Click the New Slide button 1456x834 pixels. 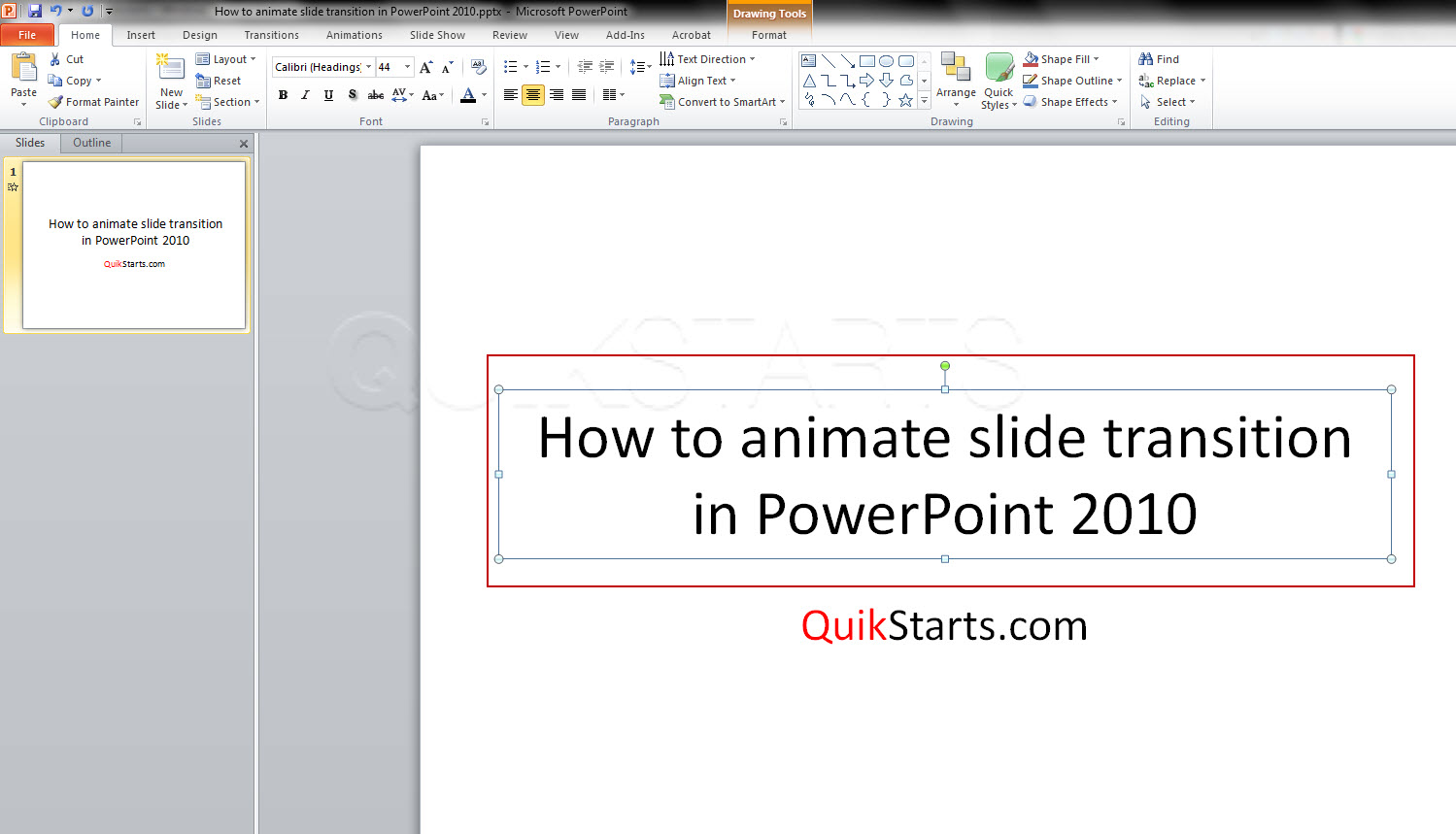[x=171, y=82]
